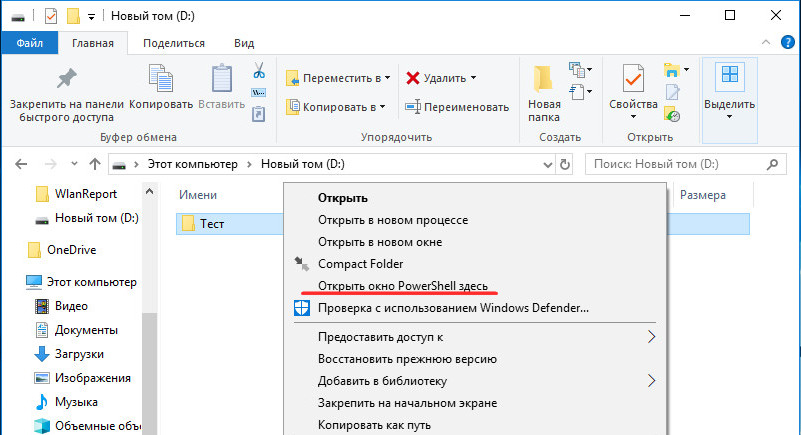
Task: Open Музыка in the navigation pane
Action: (66, 402)
